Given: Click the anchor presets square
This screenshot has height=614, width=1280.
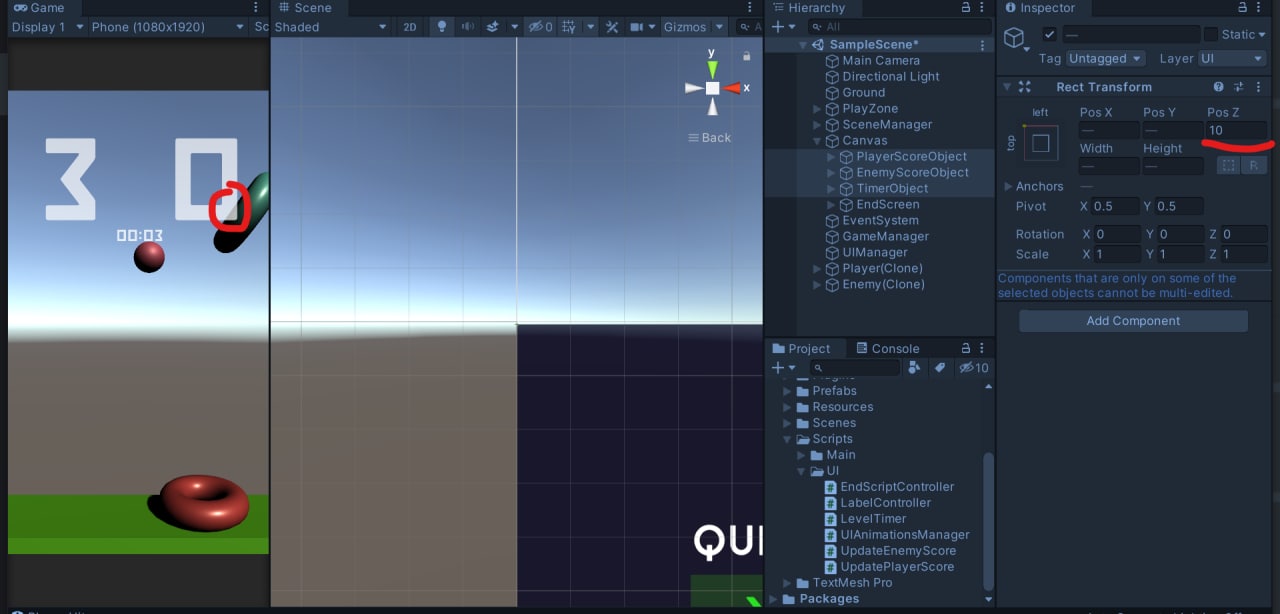Looking at the screenshot, I should coord(1041,143).
